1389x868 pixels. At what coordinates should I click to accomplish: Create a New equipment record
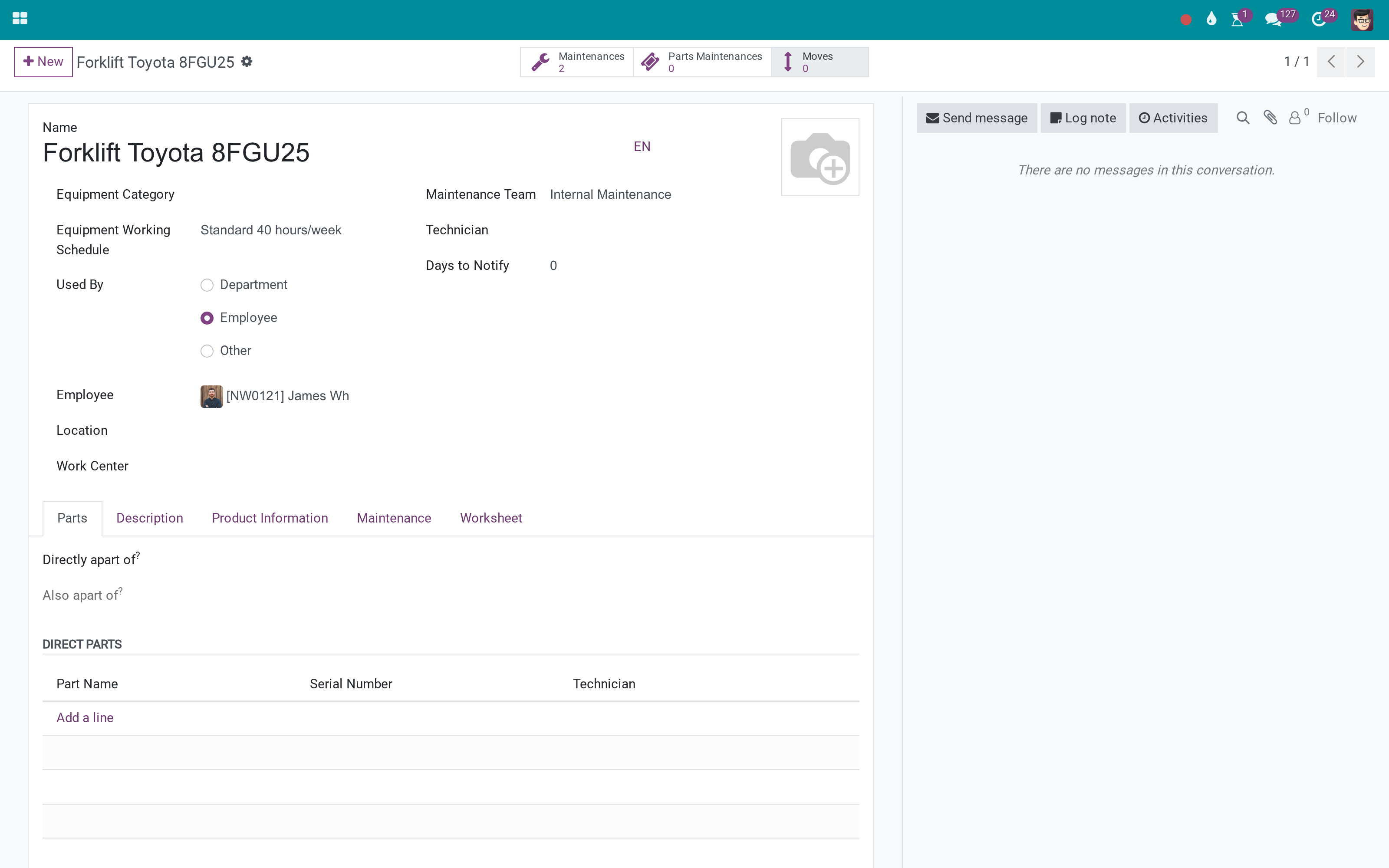pyautogui.click(x=43, y=62)
